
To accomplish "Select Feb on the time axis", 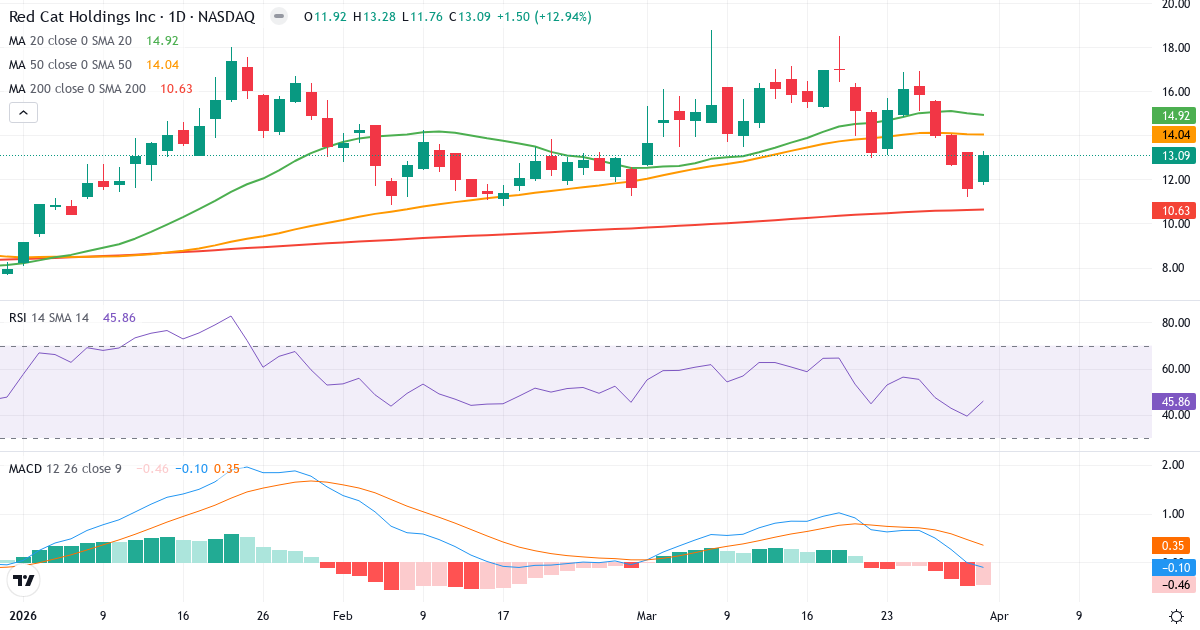I will (342, 616).
